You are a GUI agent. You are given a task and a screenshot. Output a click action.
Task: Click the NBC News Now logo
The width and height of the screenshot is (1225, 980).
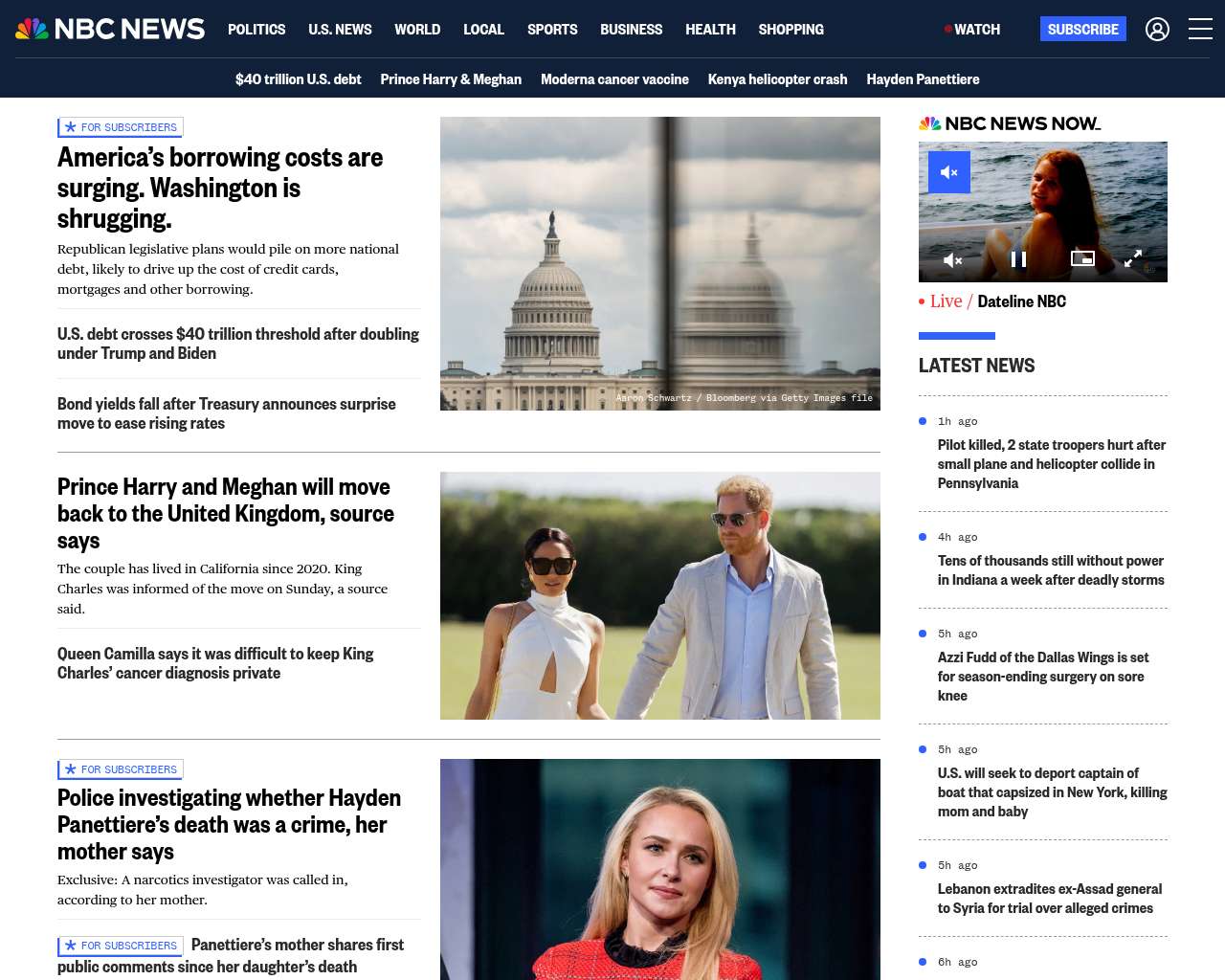click(1010, 123)
